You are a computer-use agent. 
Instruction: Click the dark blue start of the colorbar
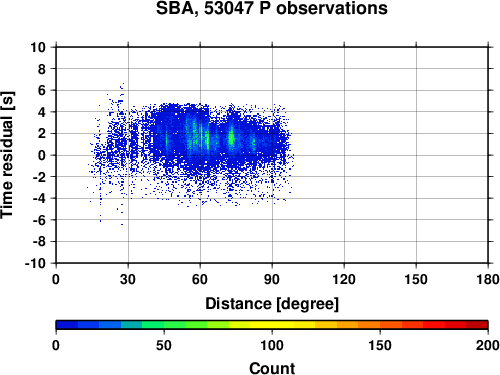pos(67,325)
